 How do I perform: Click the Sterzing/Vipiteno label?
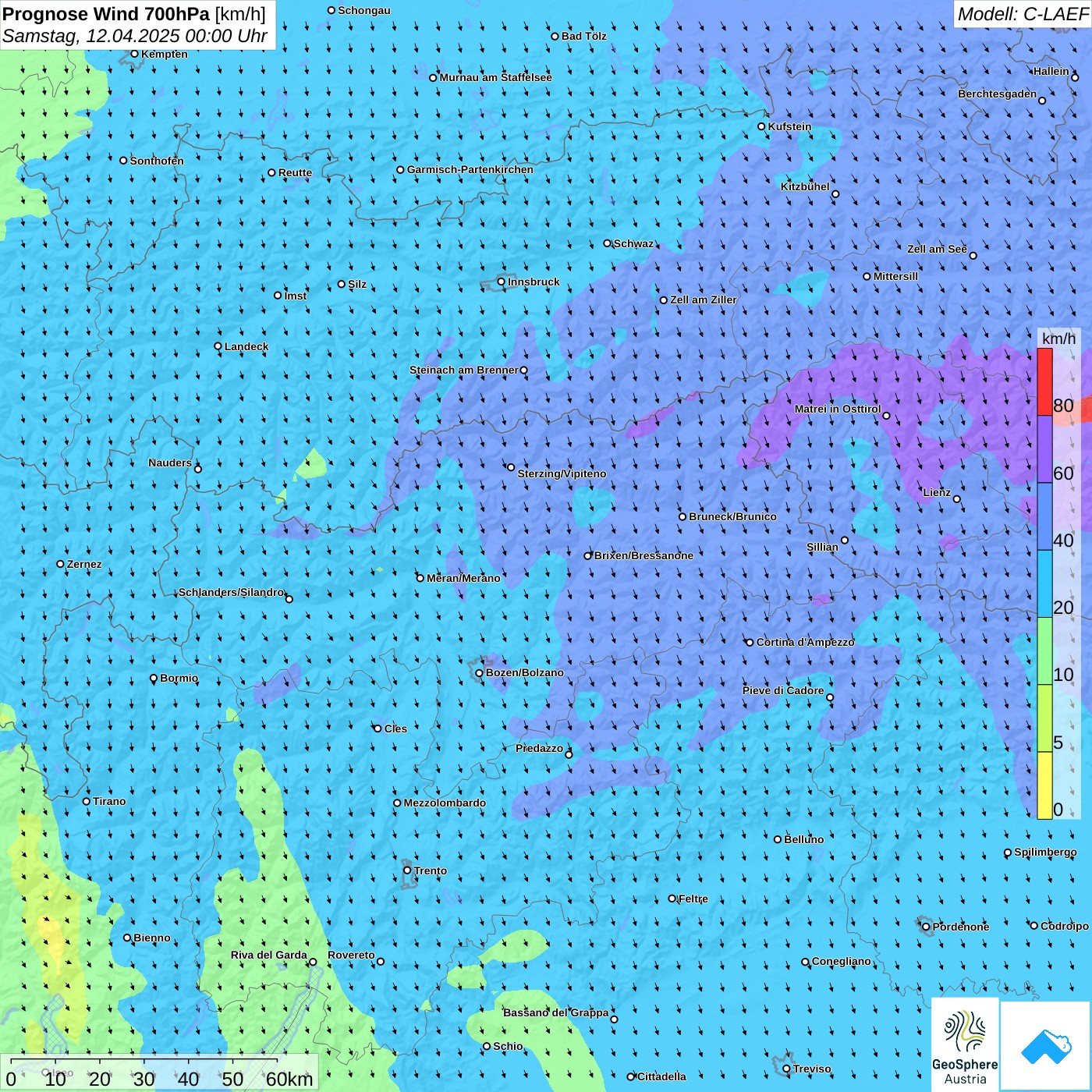pyautogui.click(x=562, y=473)
